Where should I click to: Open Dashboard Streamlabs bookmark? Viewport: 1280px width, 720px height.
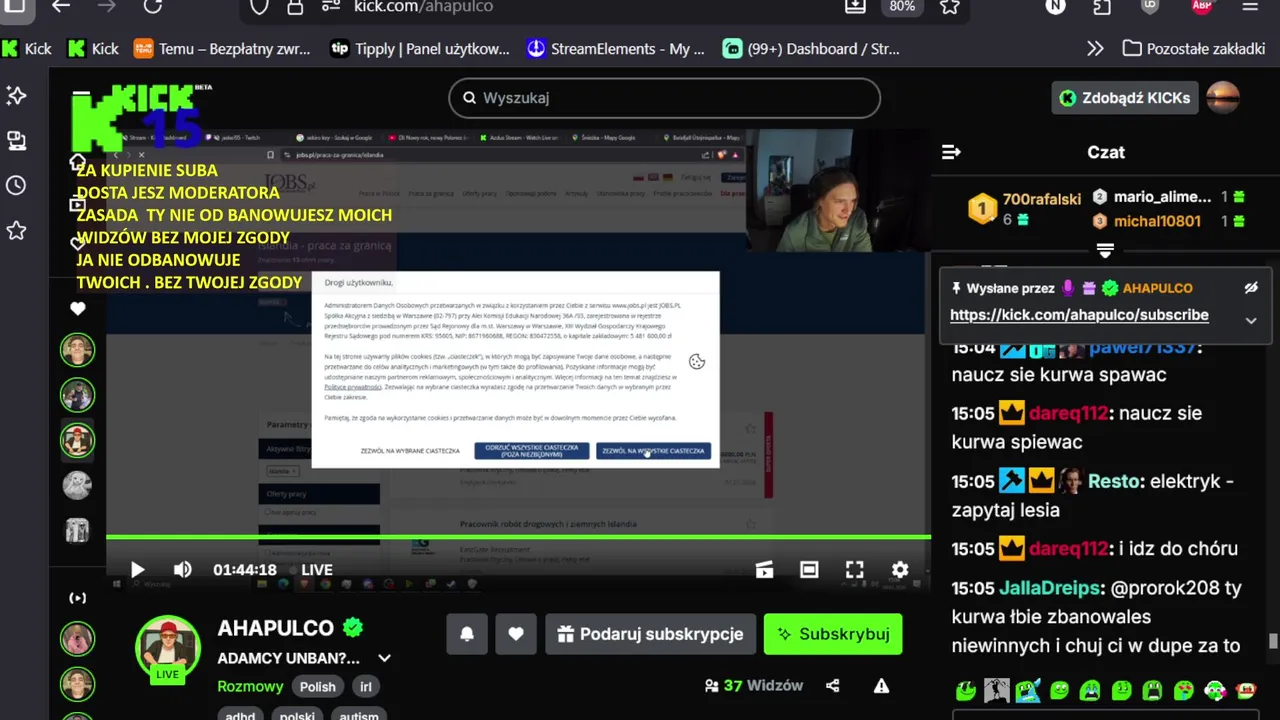812,49
